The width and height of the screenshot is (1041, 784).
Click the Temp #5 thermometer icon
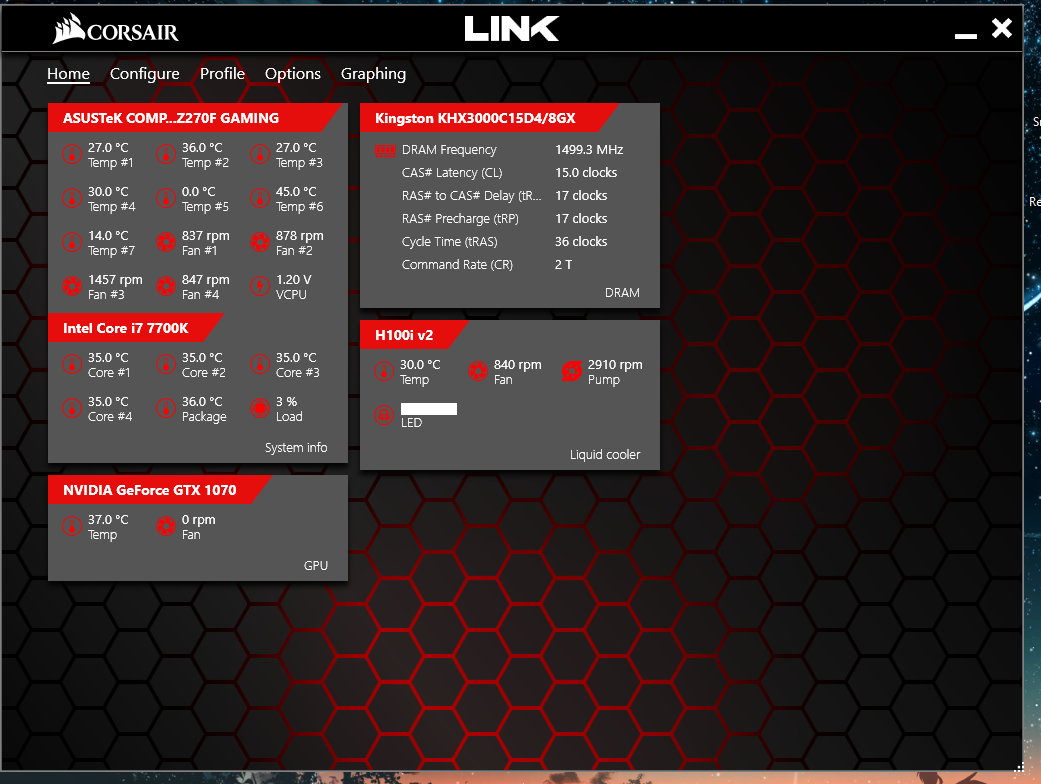[165, 198]
